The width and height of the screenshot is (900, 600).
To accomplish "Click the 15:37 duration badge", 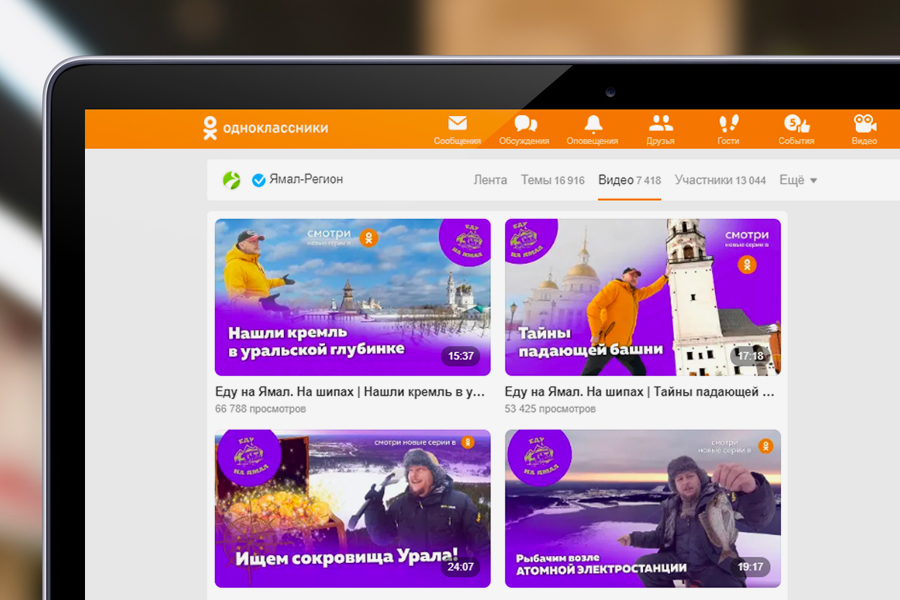I will [461, 356].
